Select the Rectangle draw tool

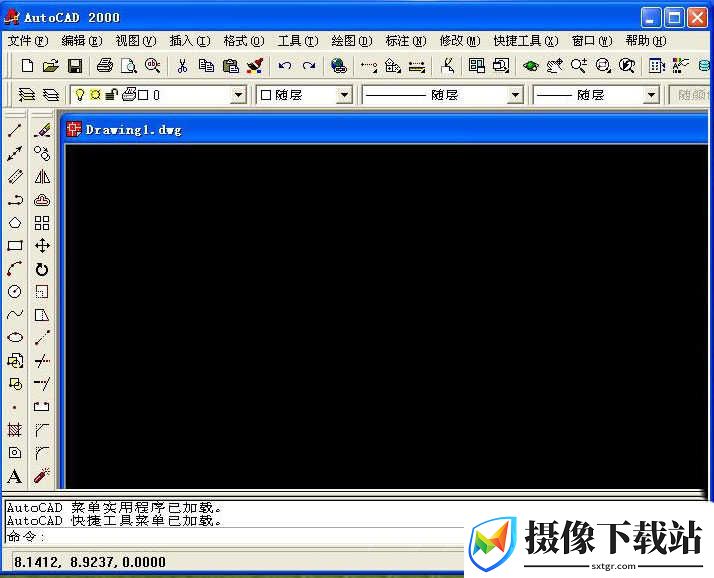pyautogui.click(x=15, y=246)
